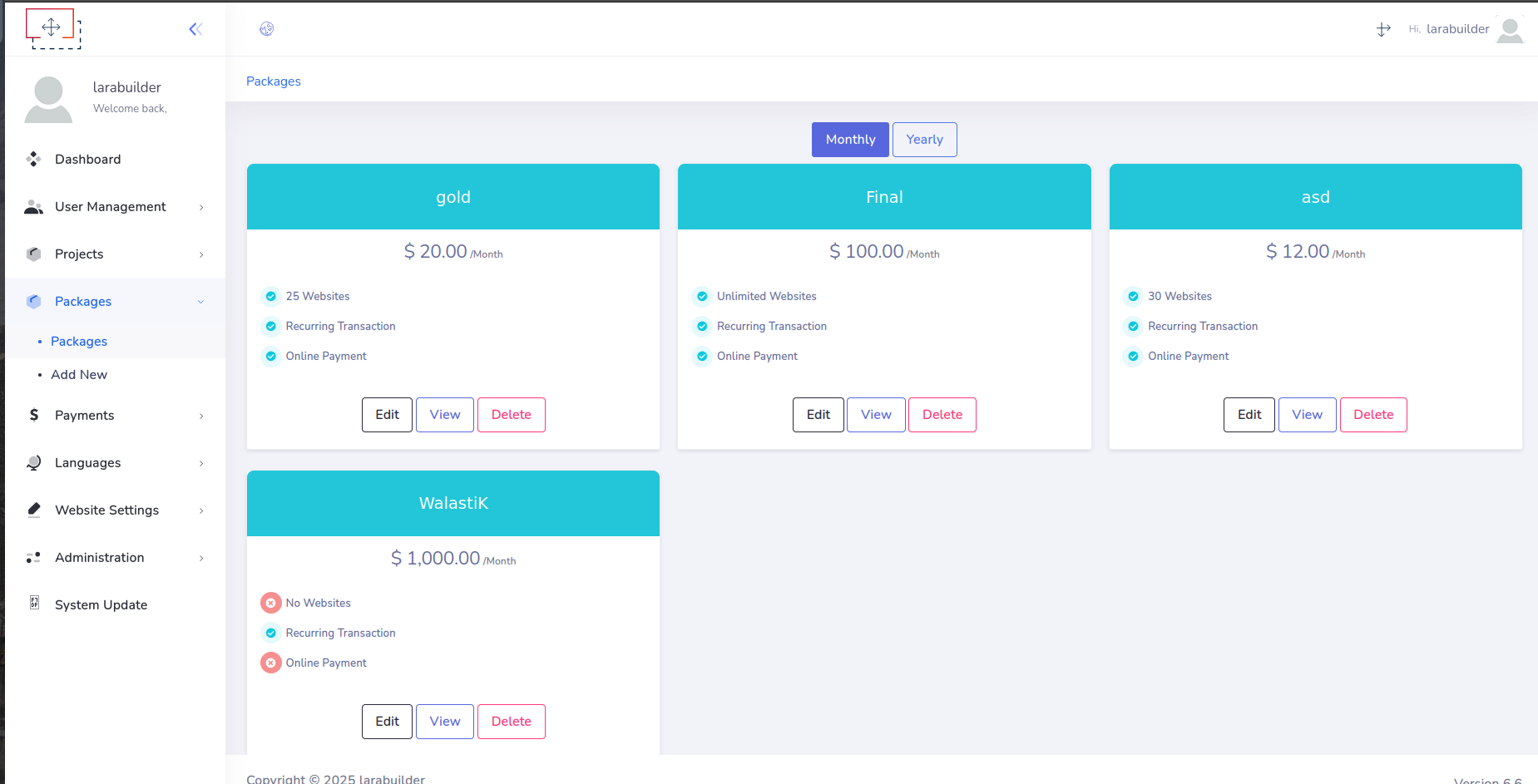This screenshot has height=784, width=1538.
Task: Edit the gold package
Action: tap(387, 415)
